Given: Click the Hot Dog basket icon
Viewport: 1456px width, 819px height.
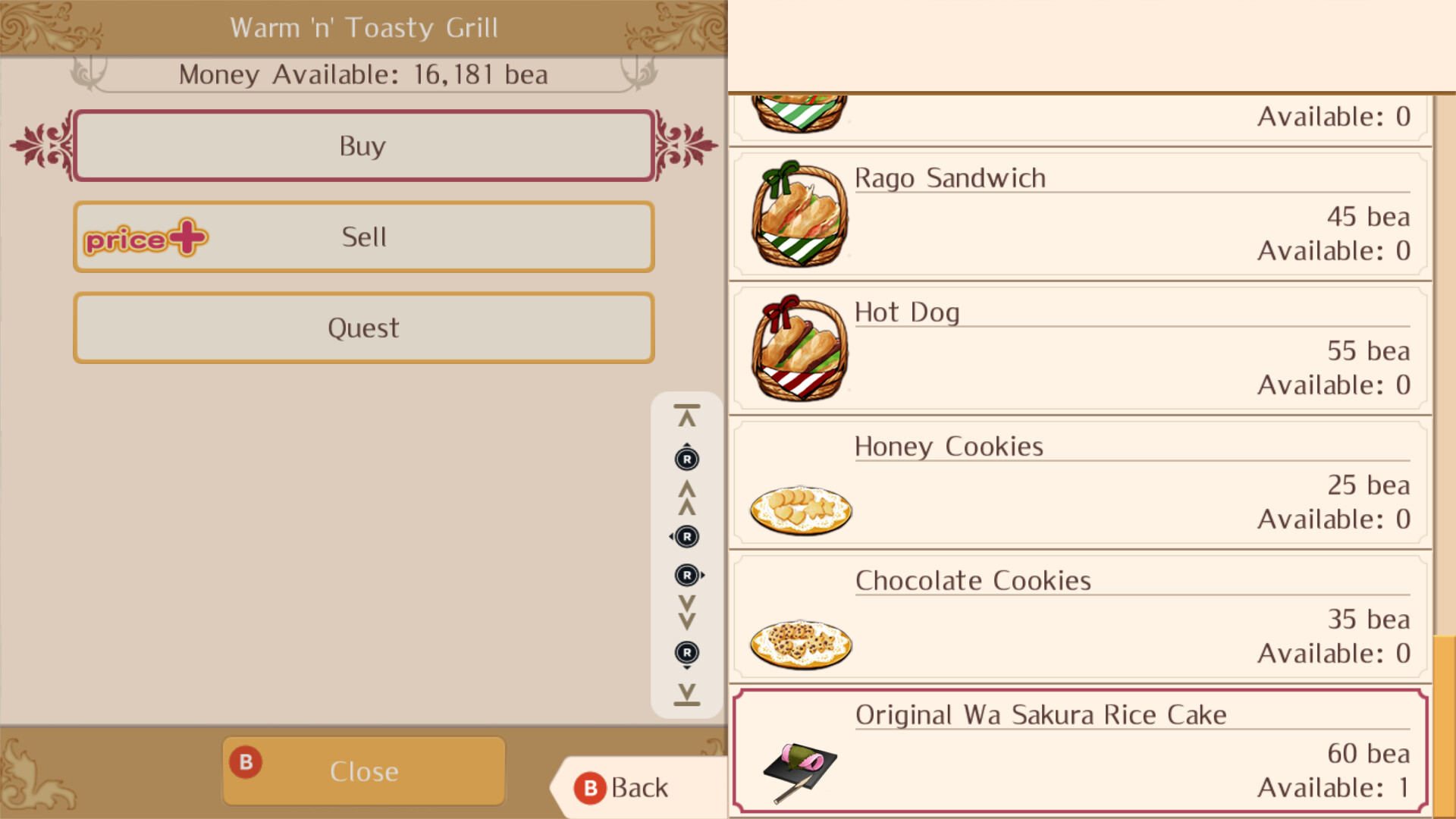Looking at the screenshot, I should click(x=800, y=349).
